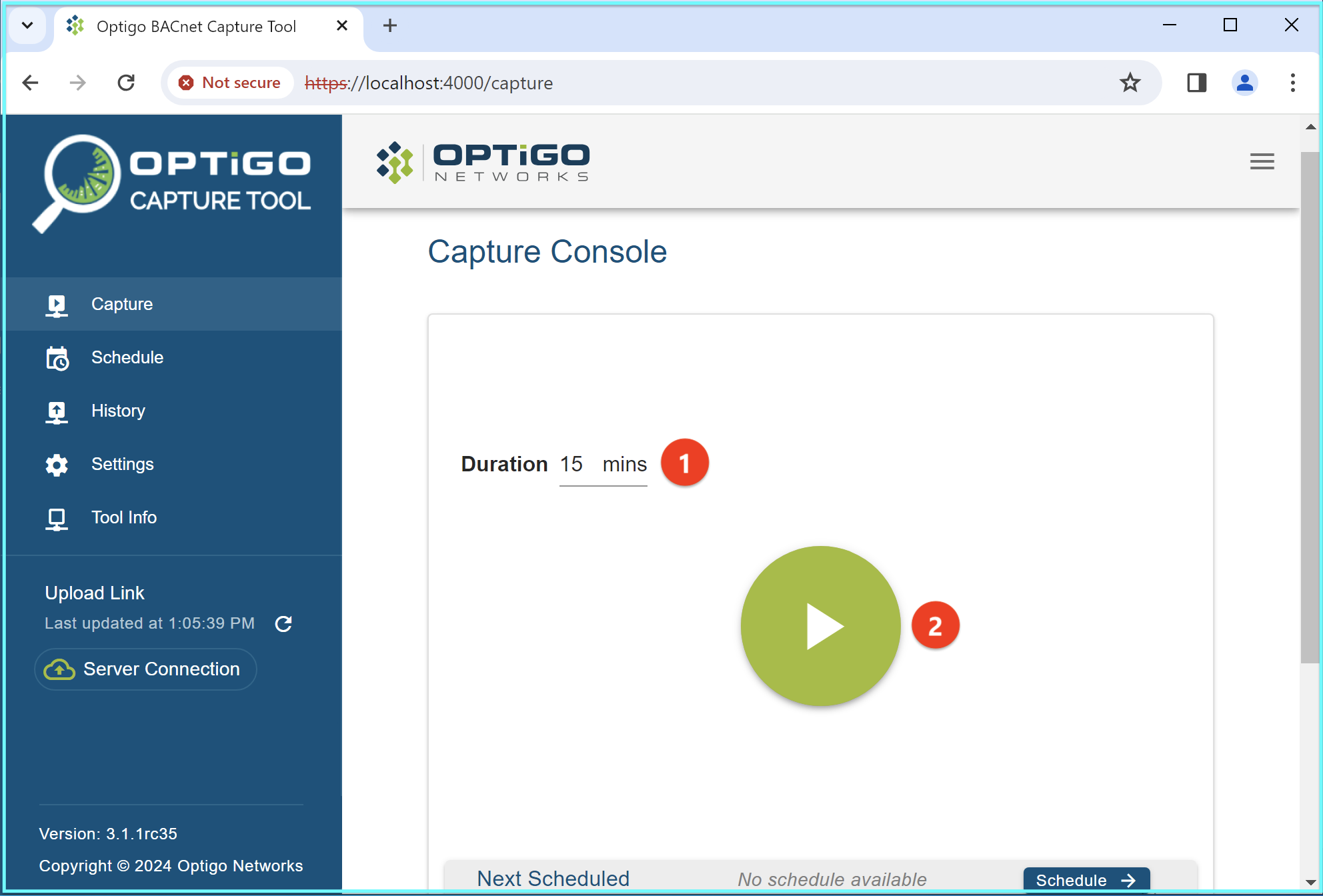Click the Capture monitor icon in sidebar
Screen dimensions: 1323x896
tap(57, 305)
